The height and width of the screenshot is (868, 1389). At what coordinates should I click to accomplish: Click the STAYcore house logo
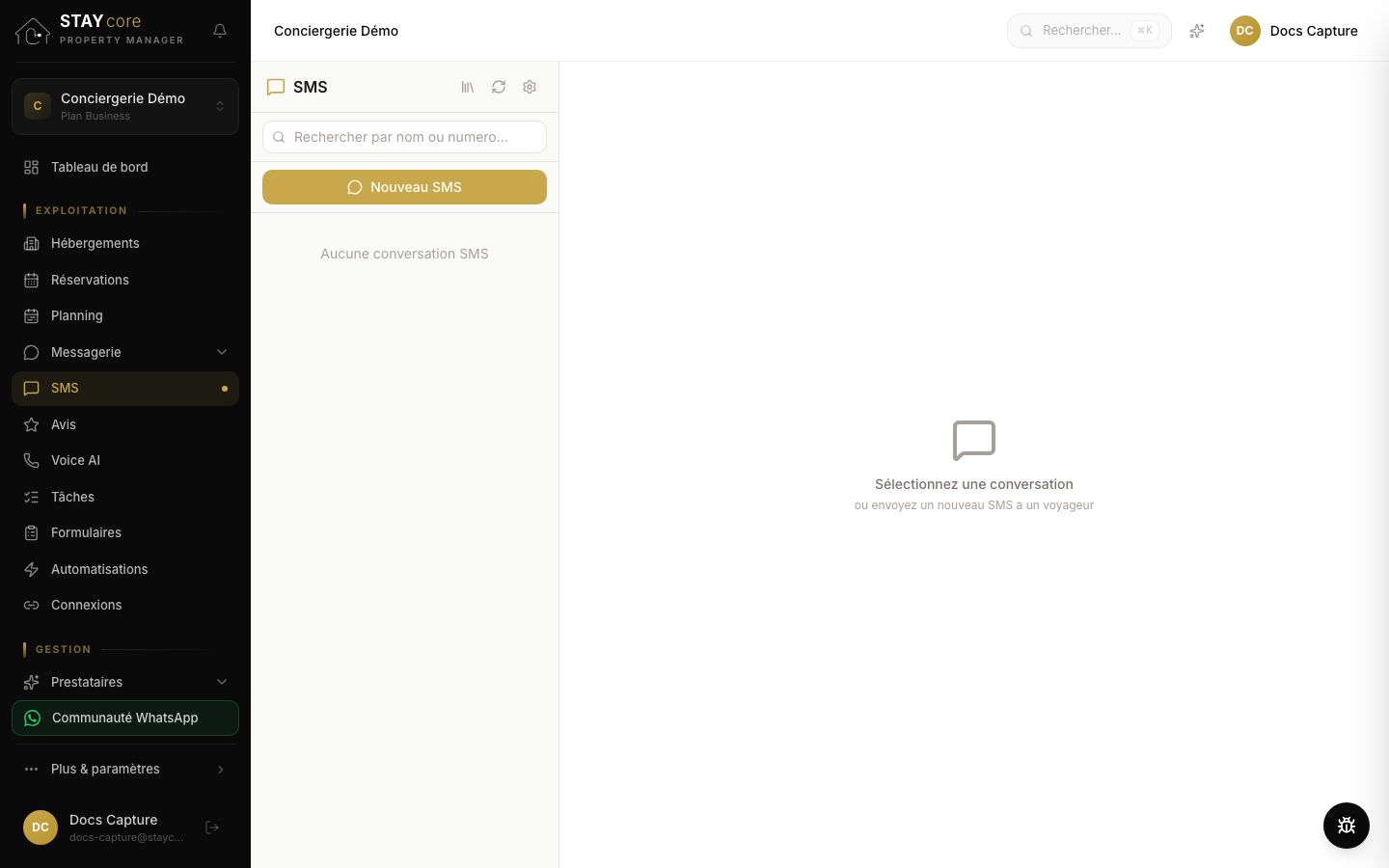tap(33, 31)
